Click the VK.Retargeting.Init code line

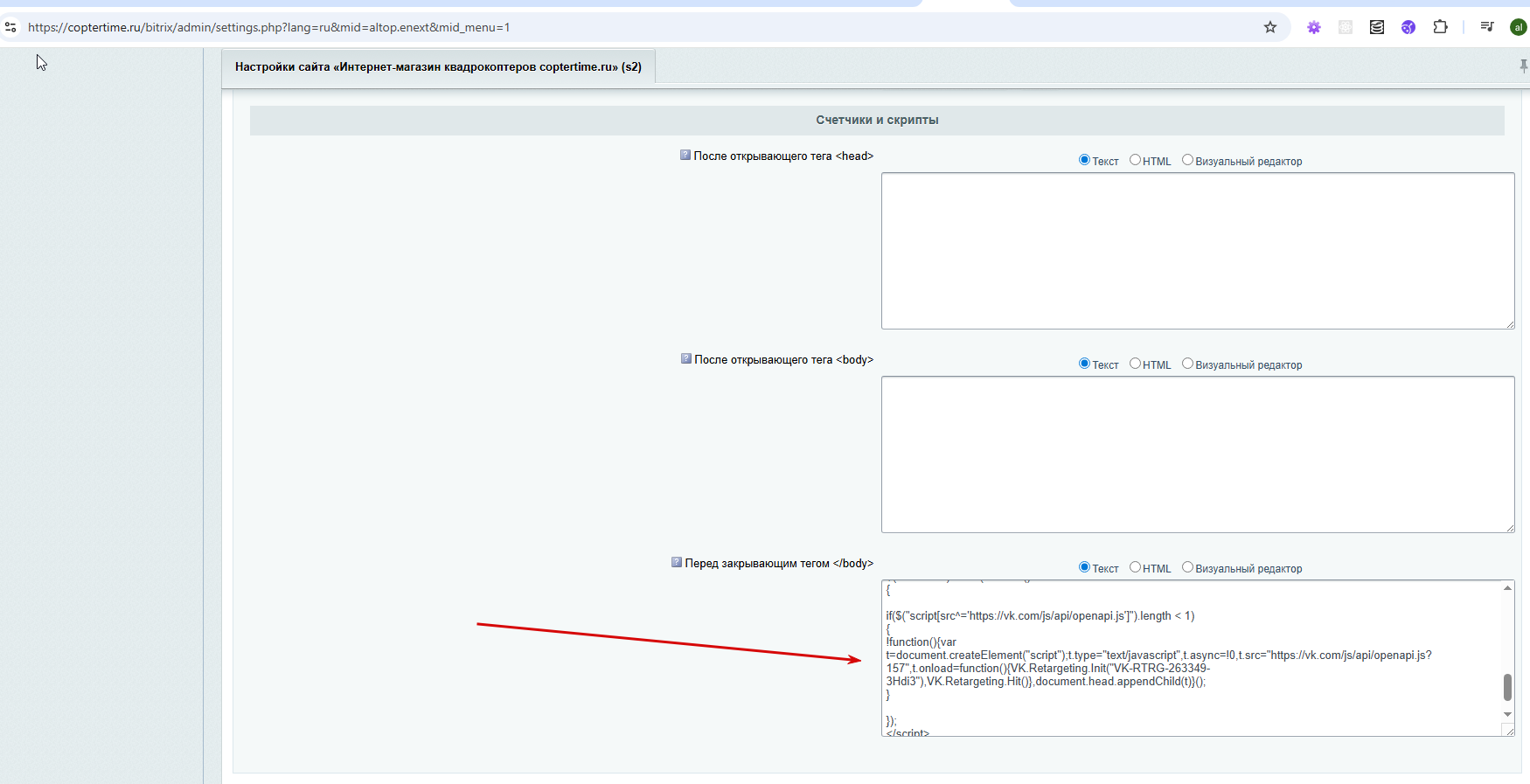(1049, 669)
